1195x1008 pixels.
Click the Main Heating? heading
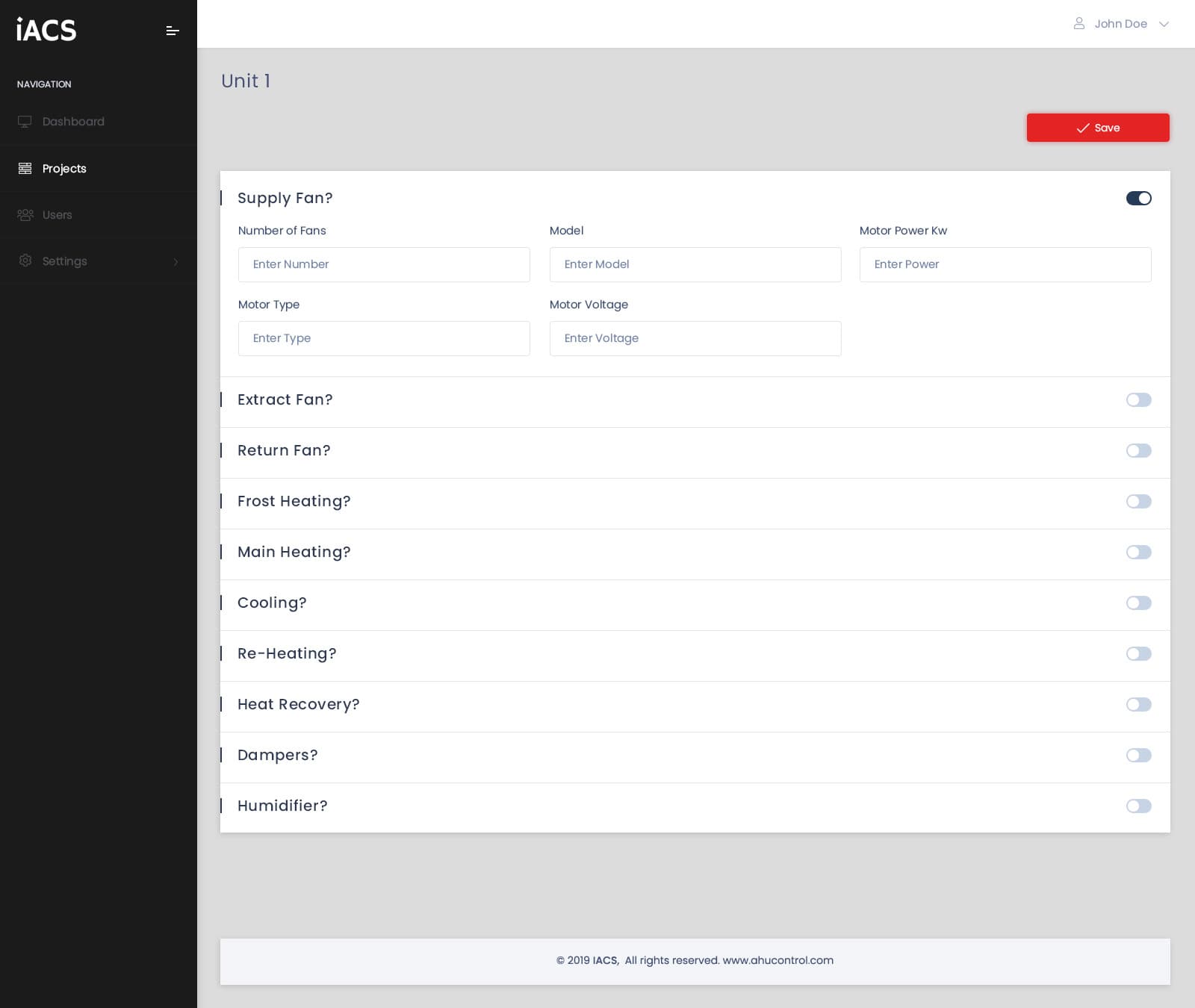(294, 552)
